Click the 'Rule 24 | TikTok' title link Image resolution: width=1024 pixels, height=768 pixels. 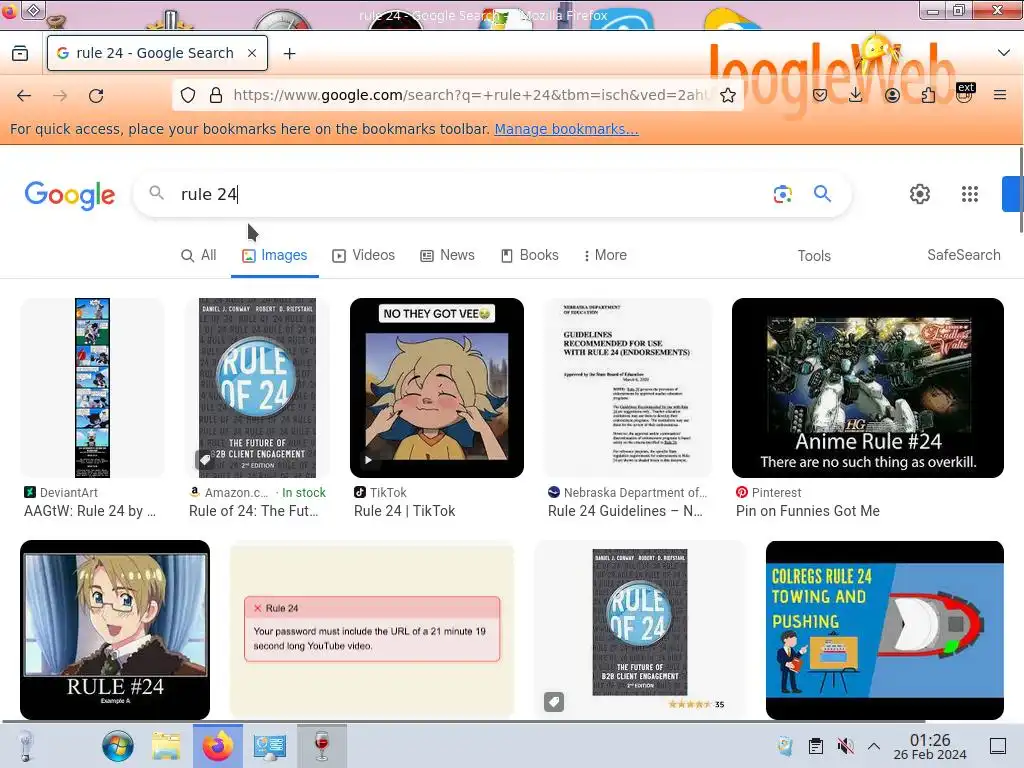[x=405, y=511]
